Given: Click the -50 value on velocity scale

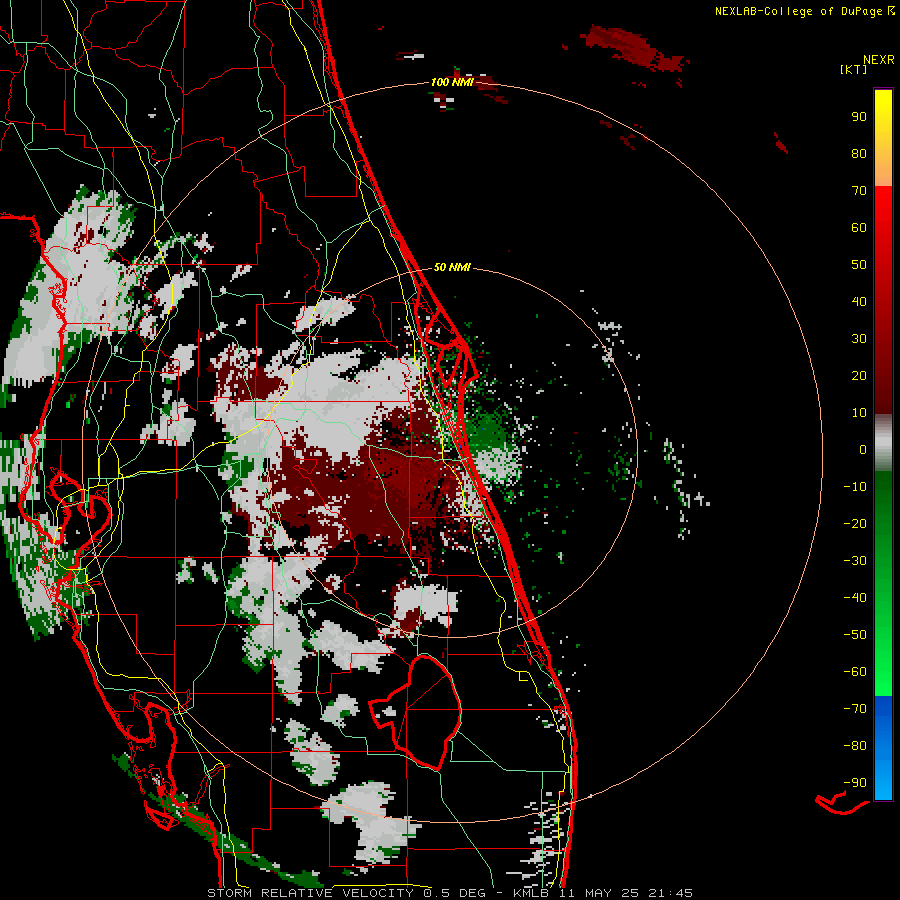Looking at the screenshot, I should tap(855, 635).
